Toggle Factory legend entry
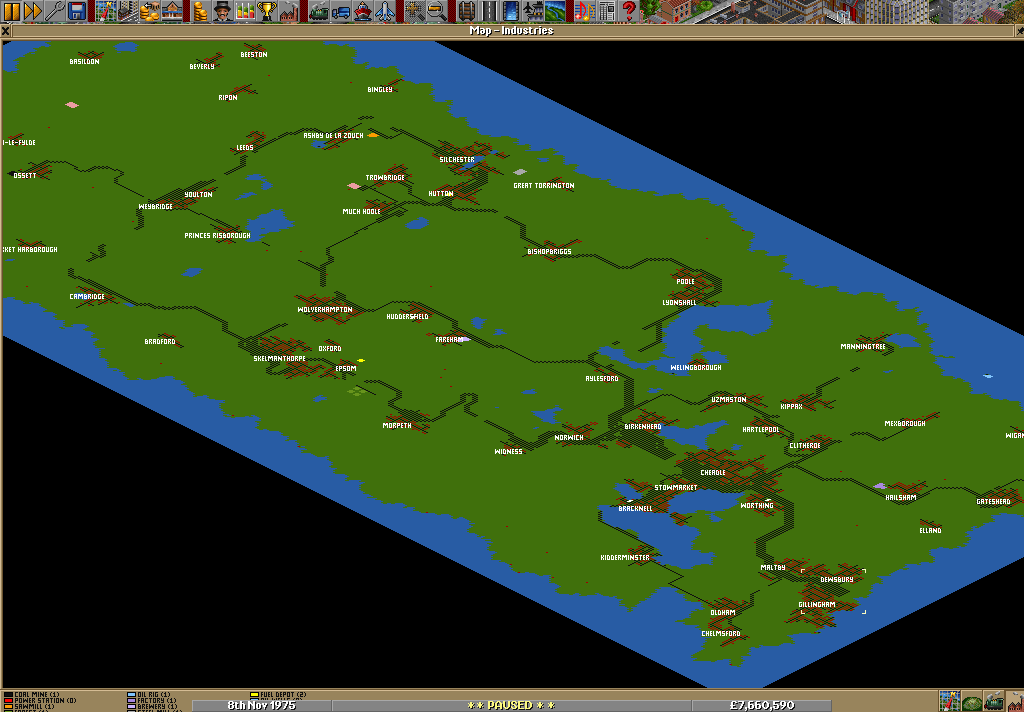 click(152, 700)
